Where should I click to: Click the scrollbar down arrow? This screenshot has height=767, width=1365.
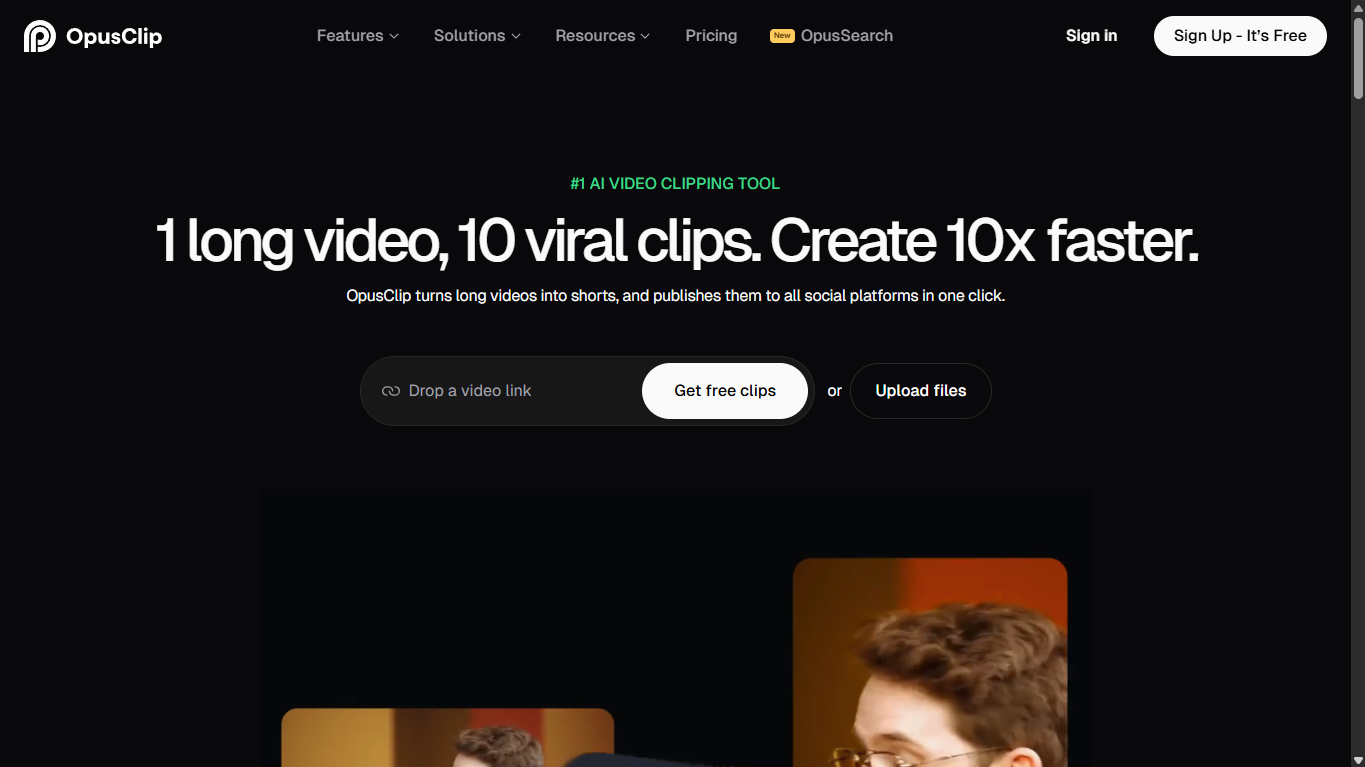pyautogui.click(x=1357, y=759)
